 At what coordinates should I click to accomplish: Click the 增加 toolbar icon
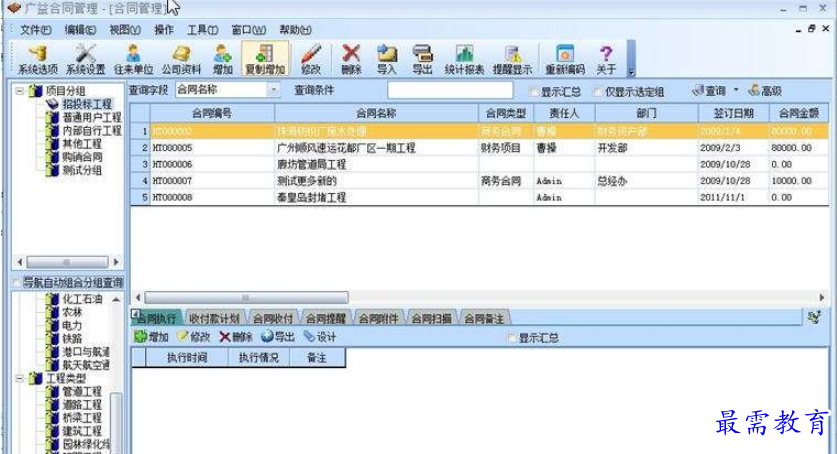[223, 59]
